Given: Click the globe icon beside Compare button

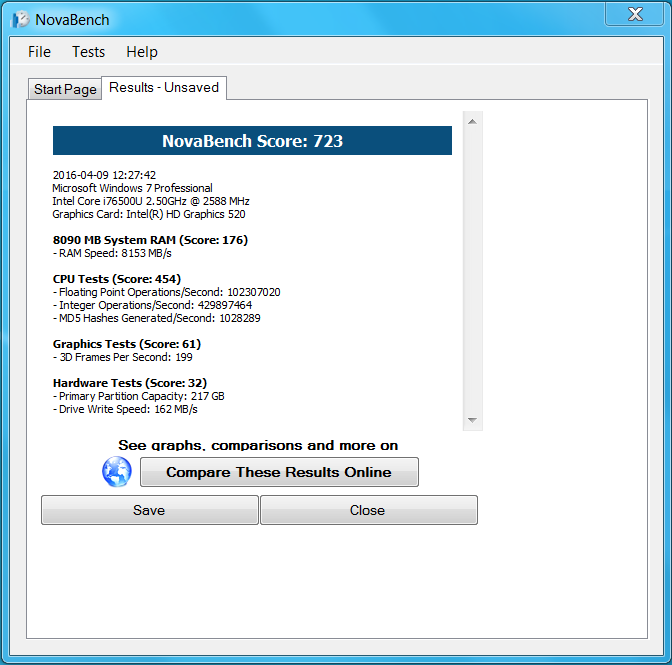Looking at the screenshot, I should (x=117, y=472).
